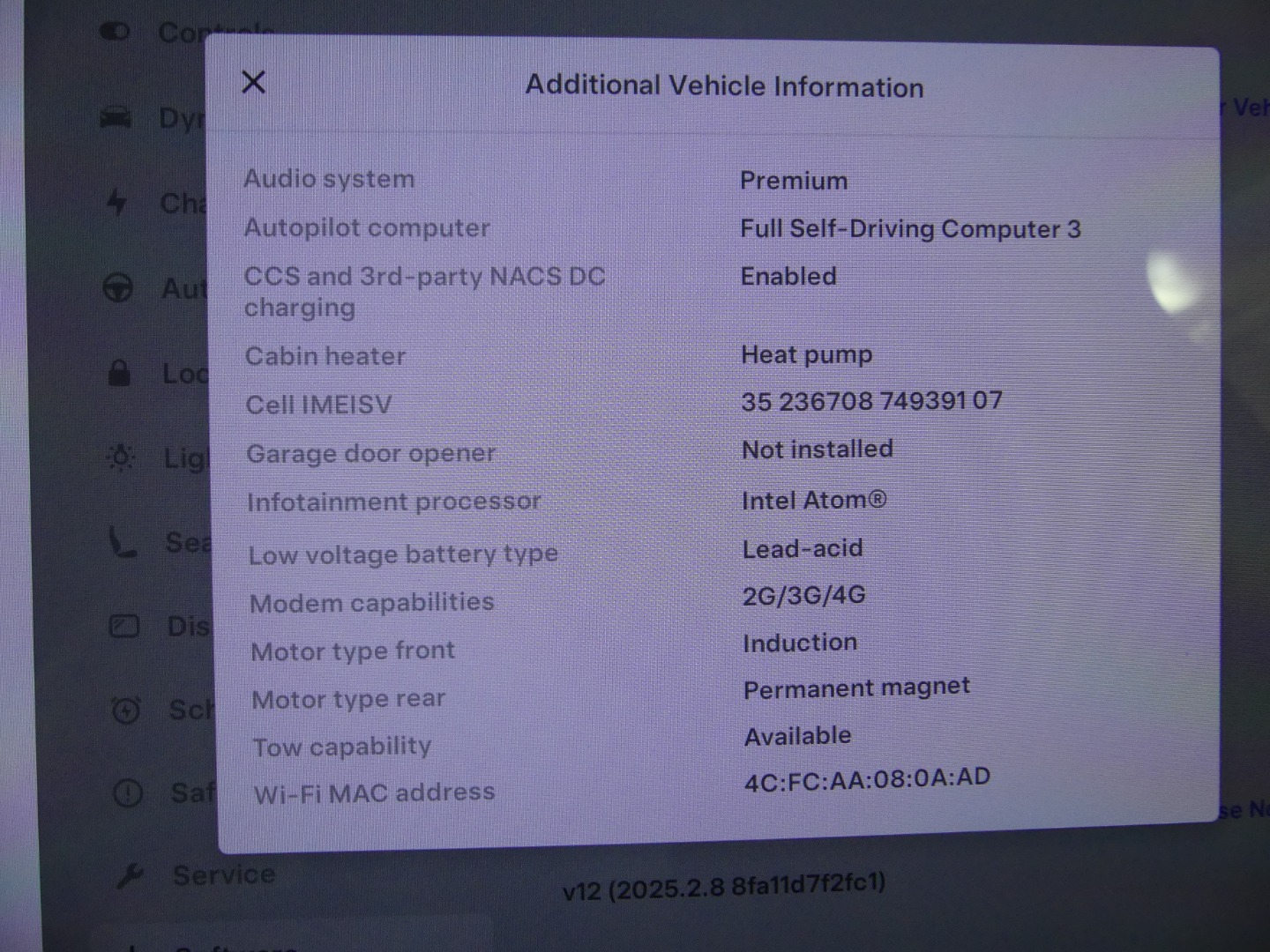Select the Safety exclamation icon
This screenshot has width=1270, height=952.
[128, 793]
